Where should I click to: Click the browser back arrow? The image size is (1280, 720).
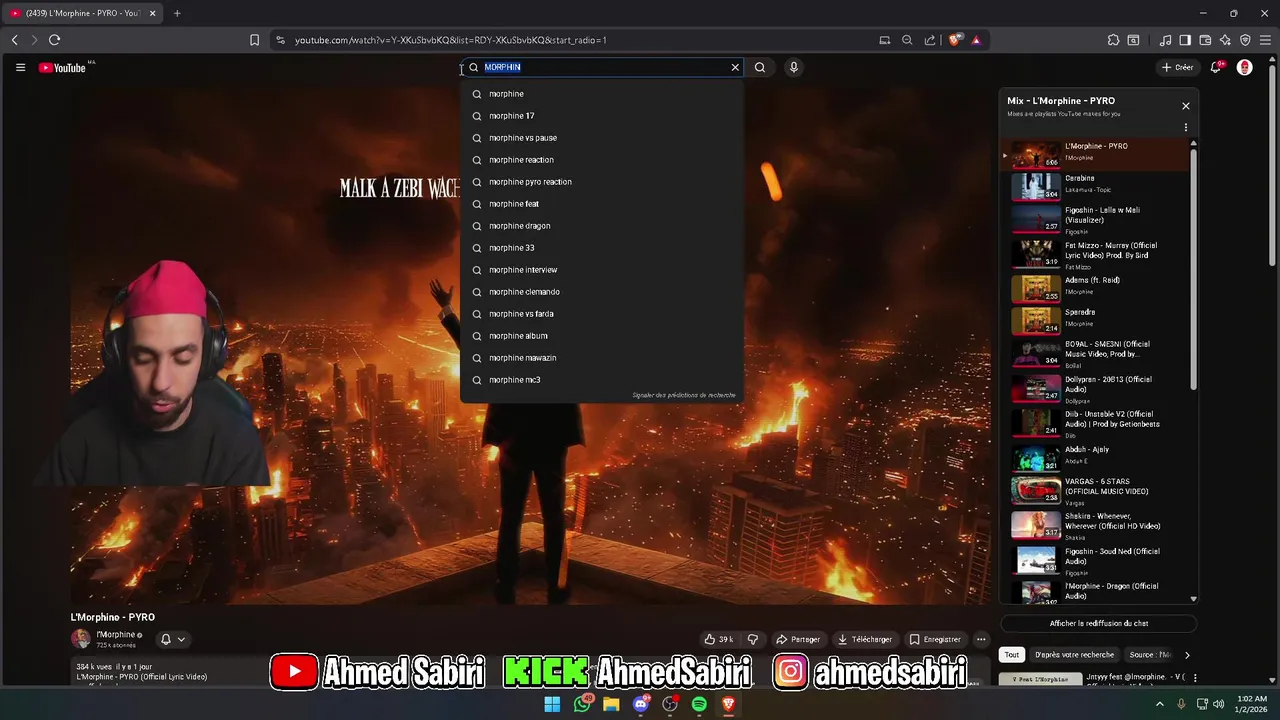pos(14,40)
